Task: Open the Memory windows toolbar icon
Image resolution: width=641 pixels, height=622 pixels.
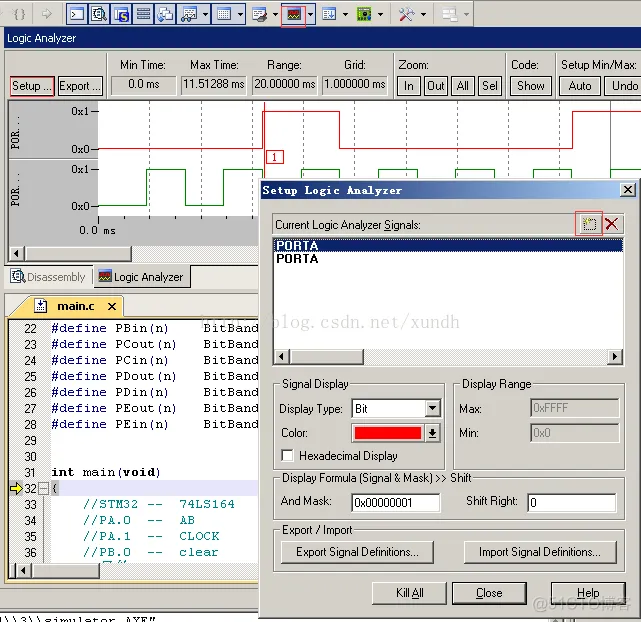Action: (224, 14)
